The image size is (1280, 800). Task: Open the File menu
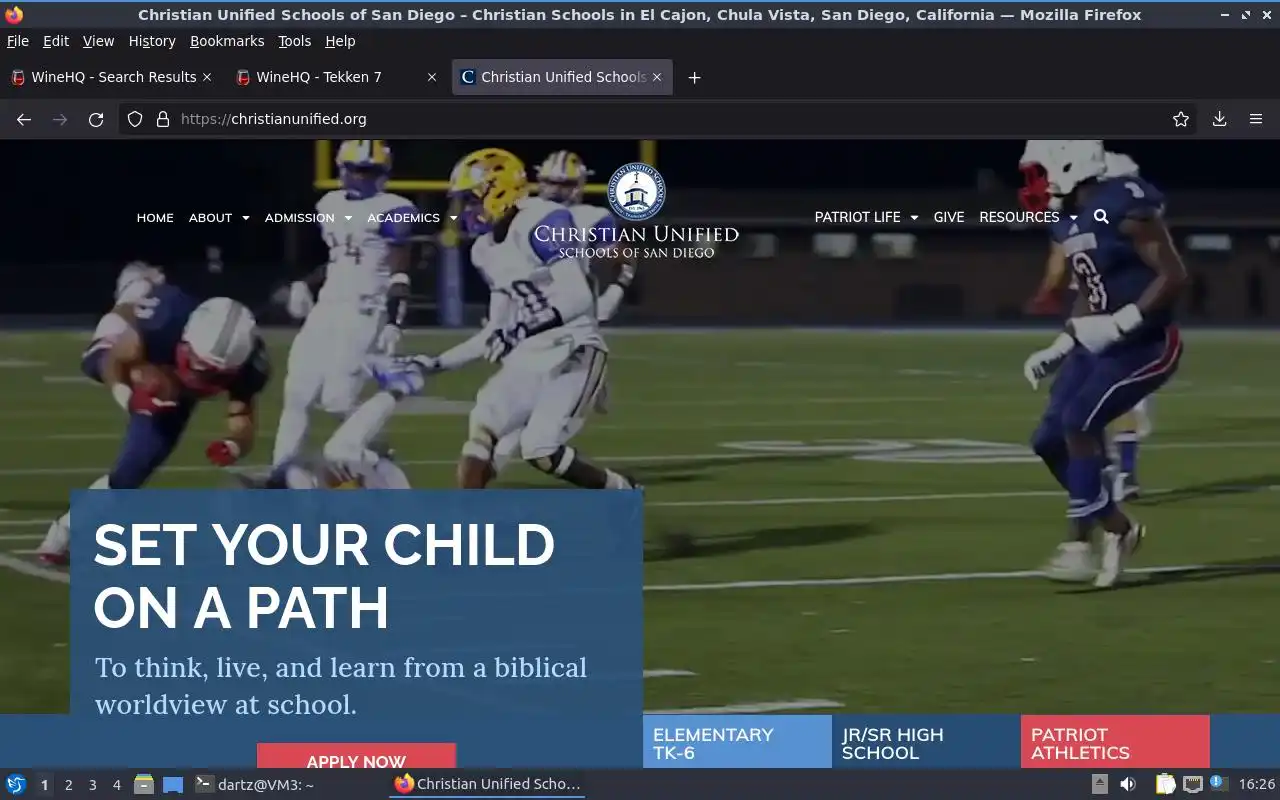[18, 41]
